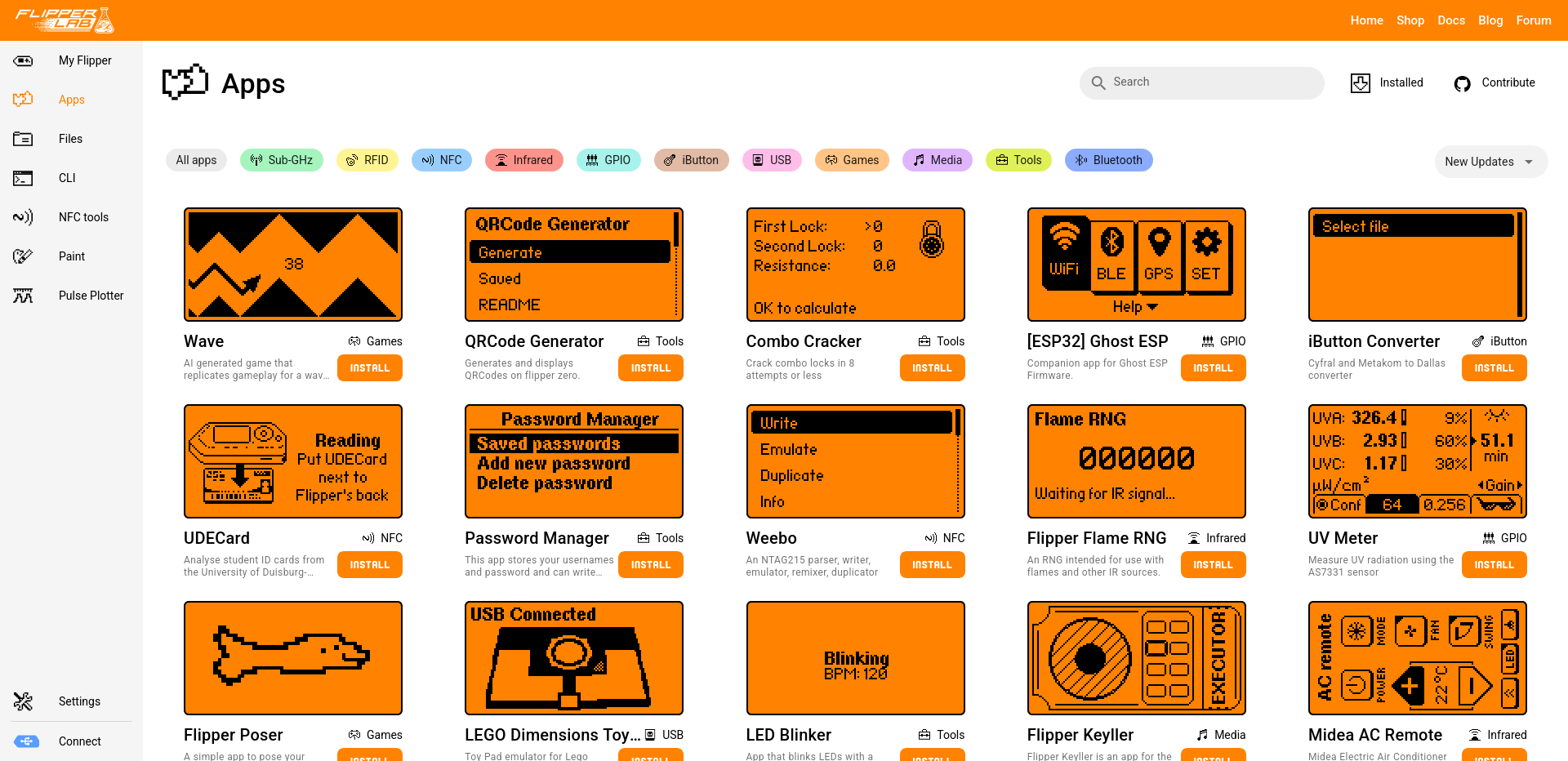Open the New Updates sort dropdown
This screenshot has height=761, width=1568.
(1491, 162)
